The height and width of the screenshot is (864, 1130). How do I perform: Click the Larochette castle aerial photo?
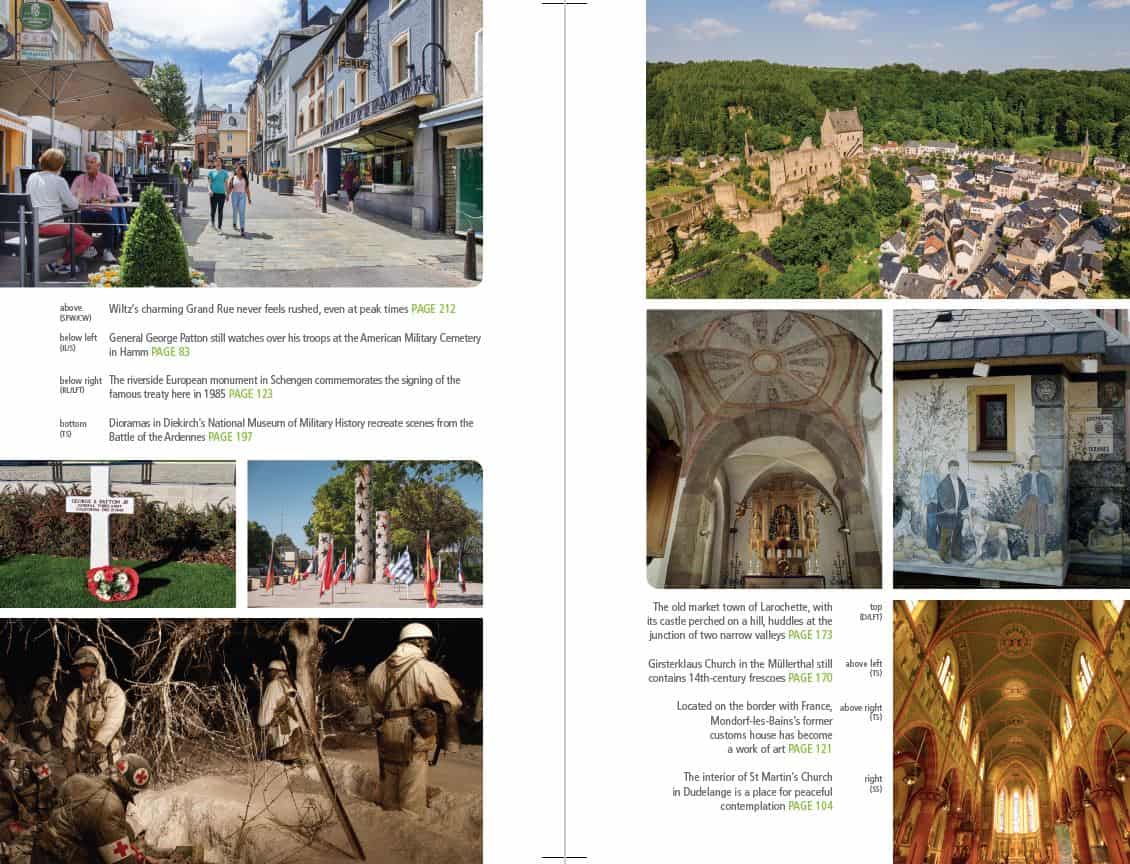click(888, 150)
